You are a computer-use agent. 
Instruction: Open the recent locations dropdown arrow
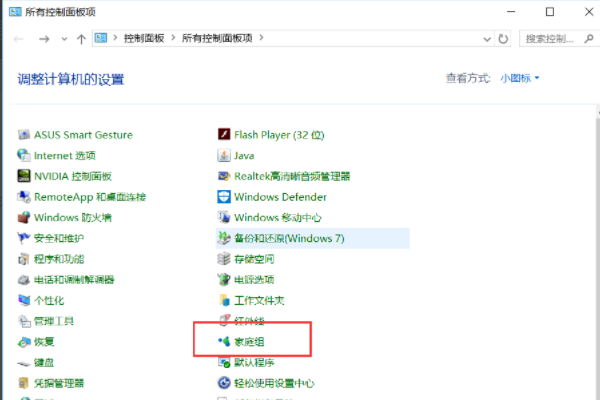click(64, 39)
